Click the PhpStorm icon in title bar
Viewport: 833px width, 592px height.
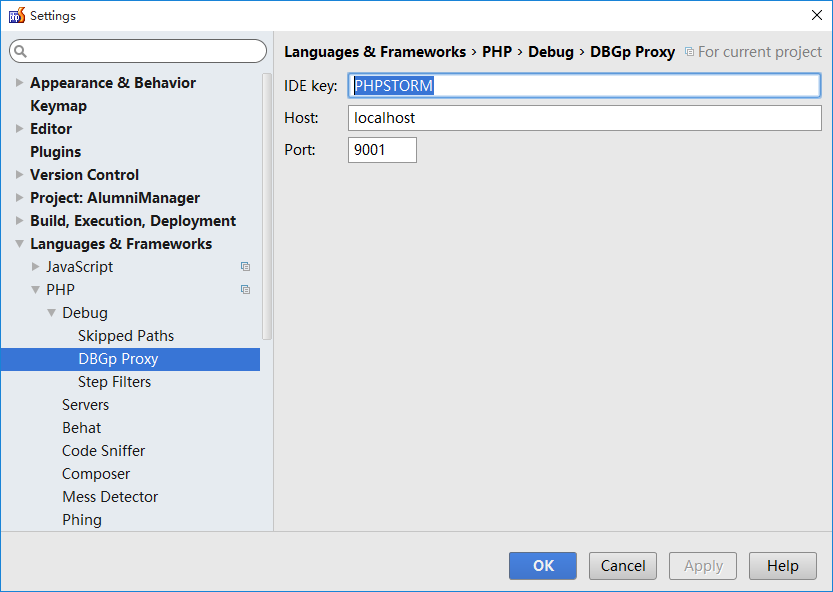tap(17, 15)
